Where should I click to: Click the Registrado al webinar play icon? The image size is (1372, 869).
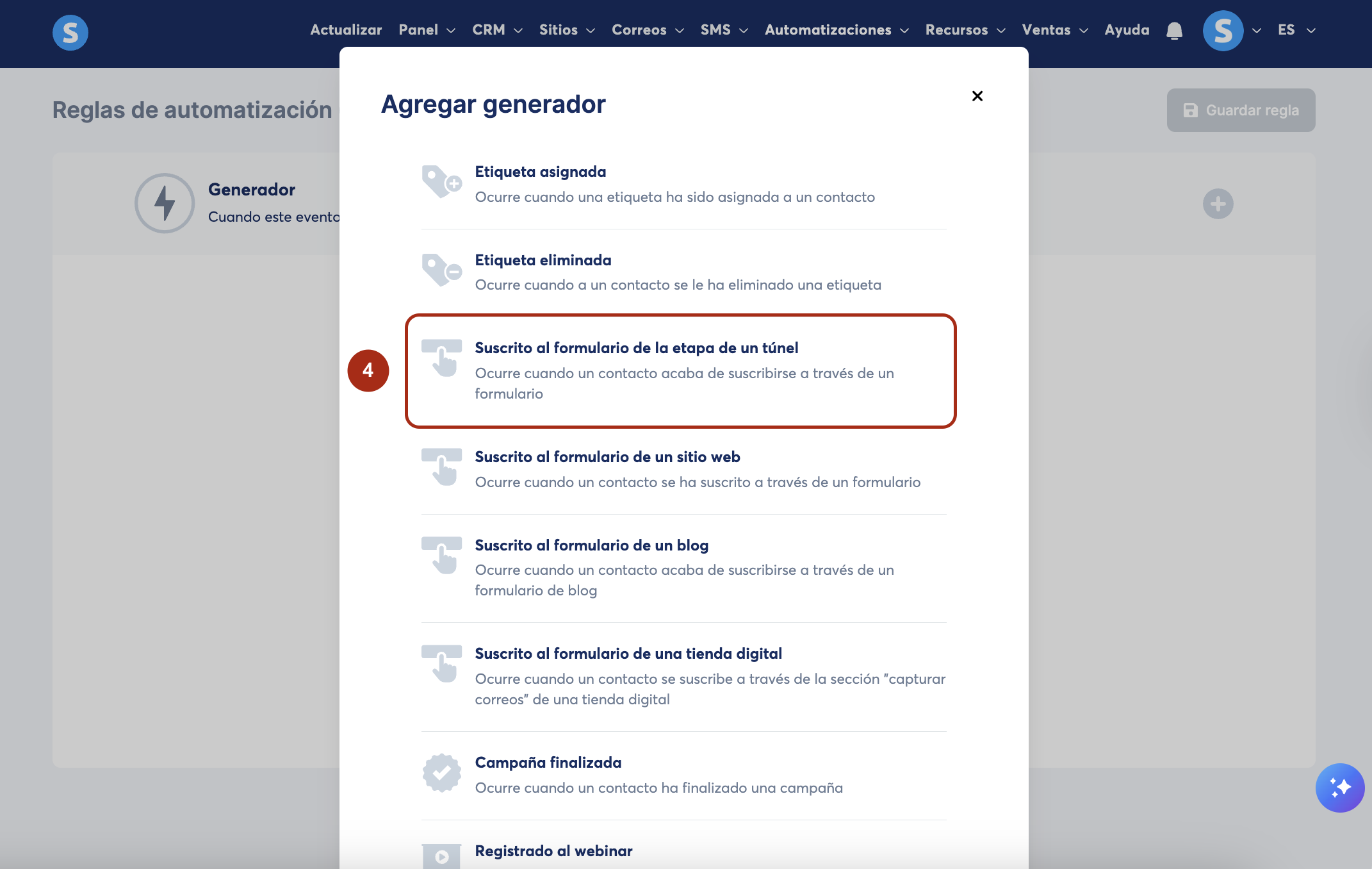click(441, 856)
